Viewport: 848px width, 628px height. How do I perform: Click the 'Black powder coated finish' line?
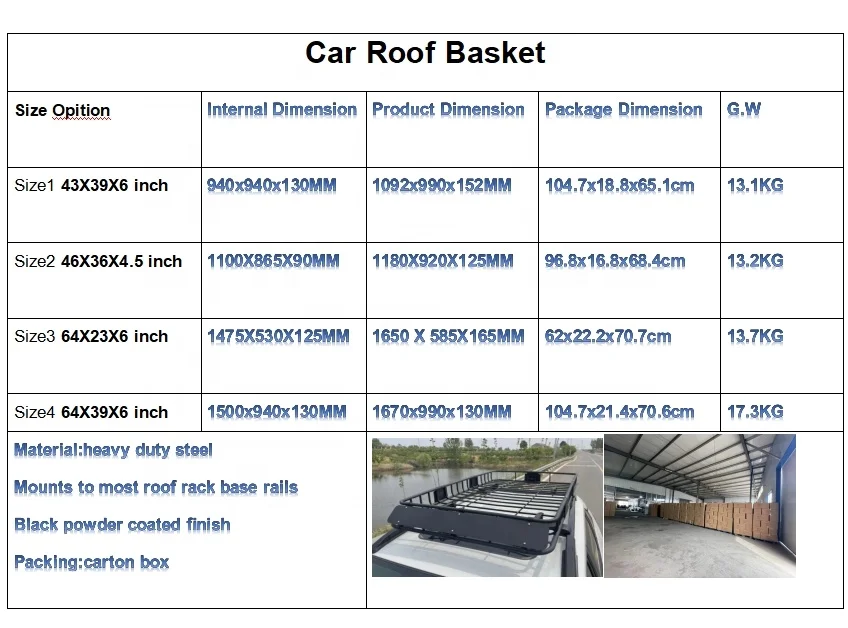tap(122, 525)
